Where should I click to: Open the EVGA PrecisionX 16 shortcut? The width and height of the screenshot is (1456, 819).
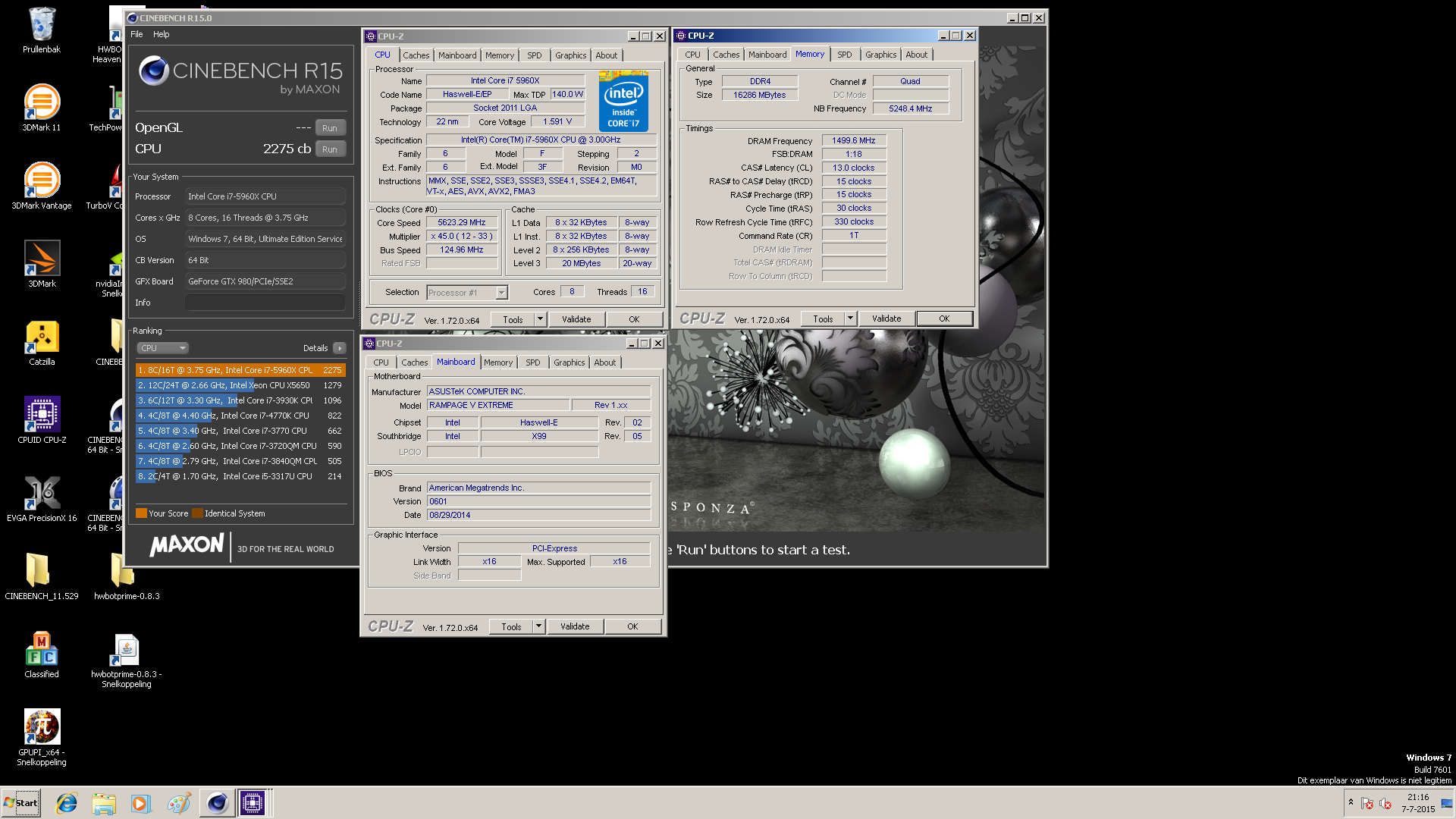(42, 498)
